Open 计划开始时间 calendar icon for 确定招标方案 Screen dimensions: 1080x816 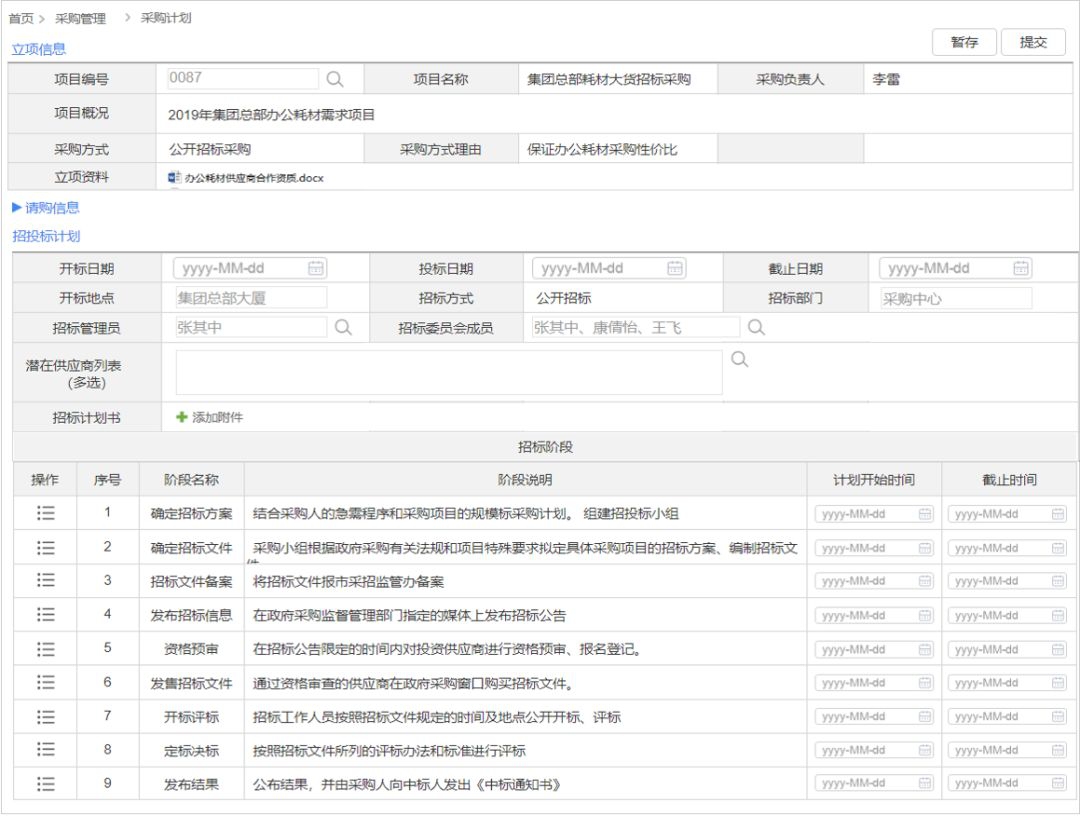click(925, 514)
